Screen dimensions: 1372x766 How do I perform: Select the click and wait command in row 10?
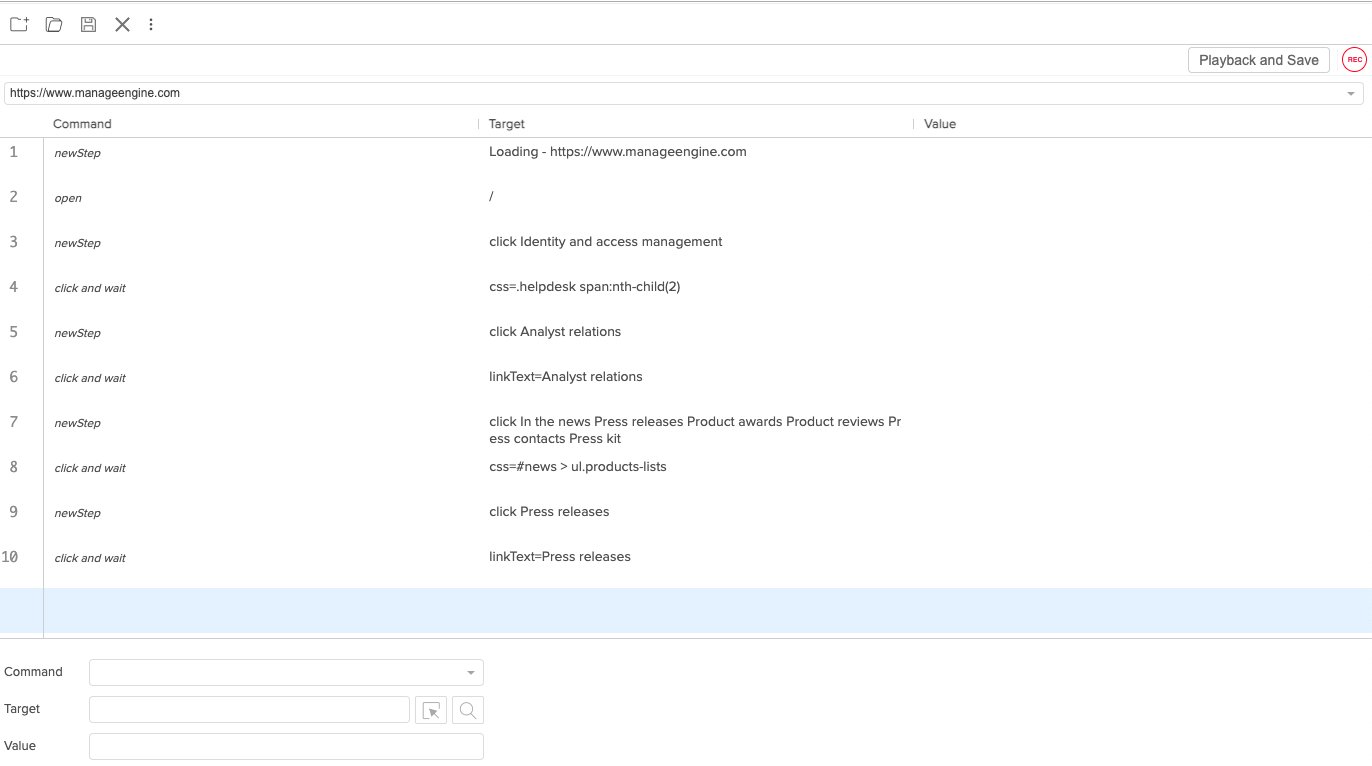90,558
